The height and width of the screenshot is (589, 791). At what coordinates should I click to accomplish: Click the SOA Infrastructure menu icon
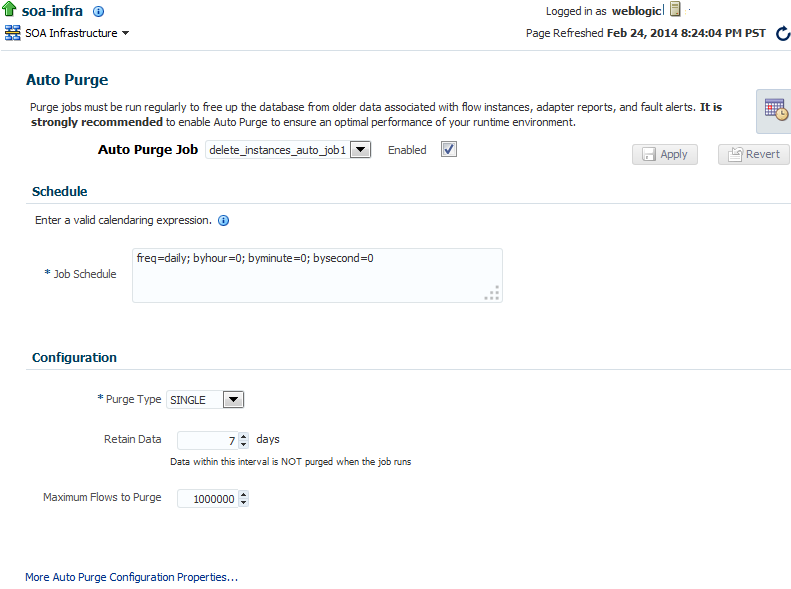tap(12, 33)
